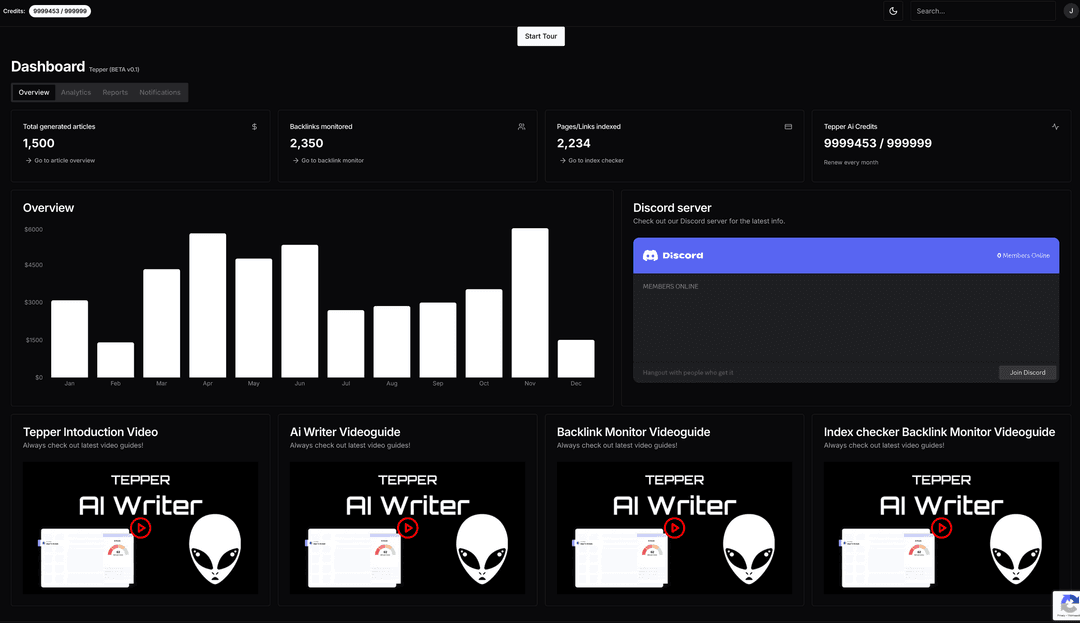This screenshot has height=623, width=1080.
Task: Click the 2,234 pages indexed value
Action: point(574,143)
